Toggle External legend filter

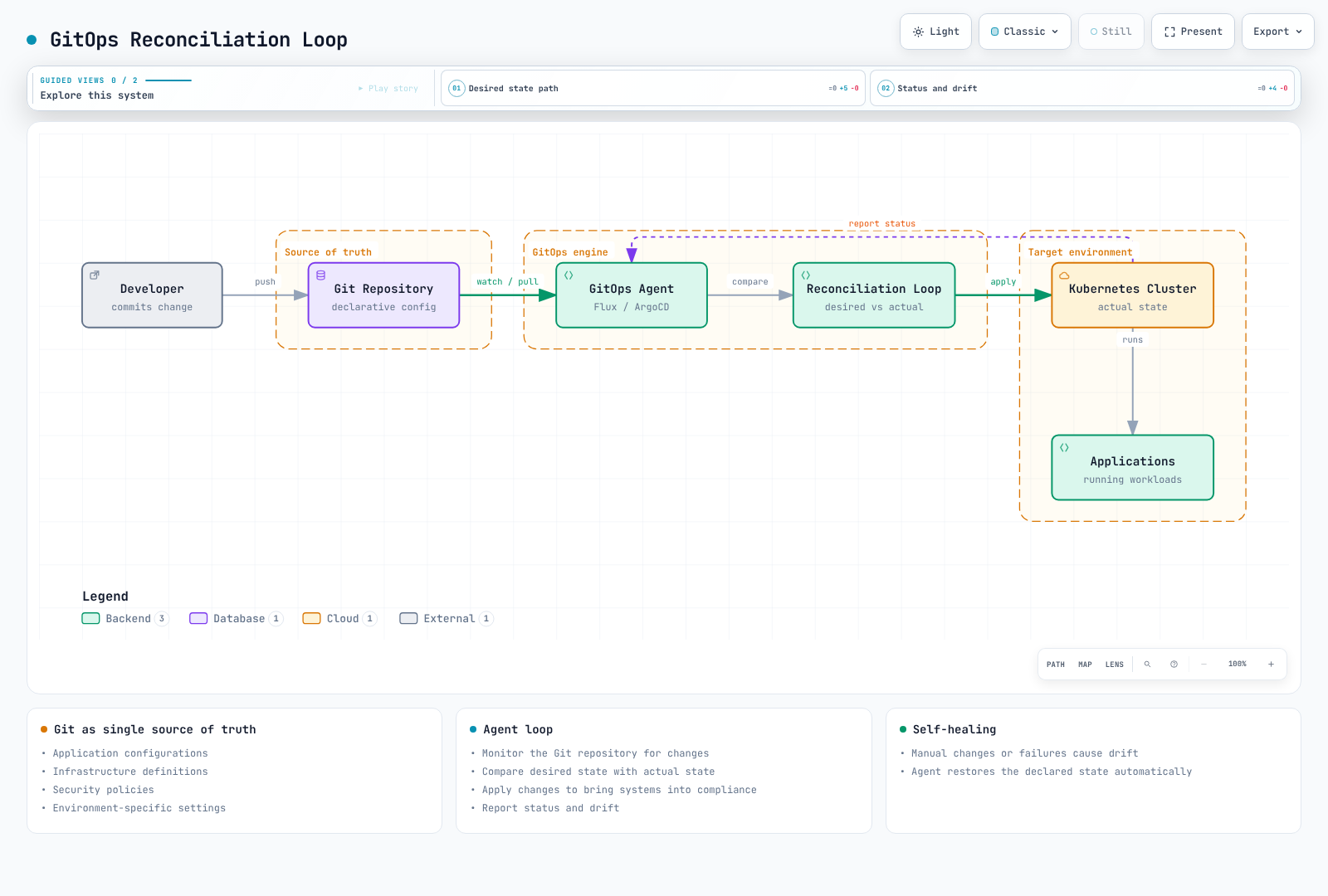click(x=446, y=618)
